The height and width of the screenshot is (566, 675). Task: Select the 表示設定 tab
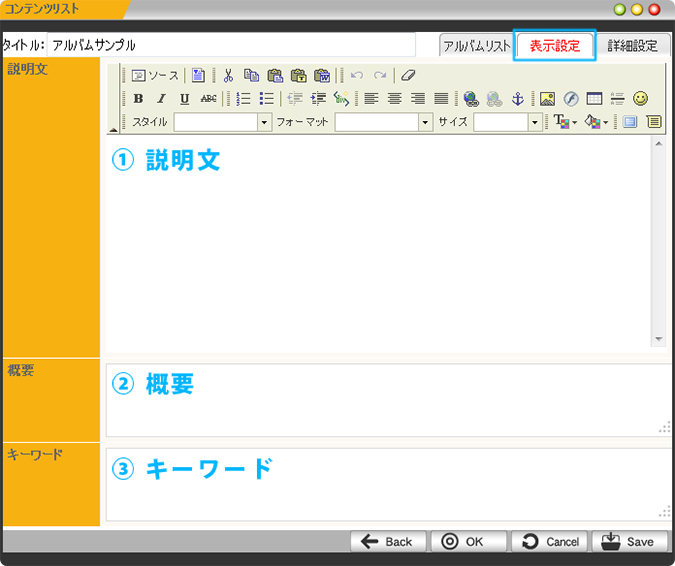[554, 45]
